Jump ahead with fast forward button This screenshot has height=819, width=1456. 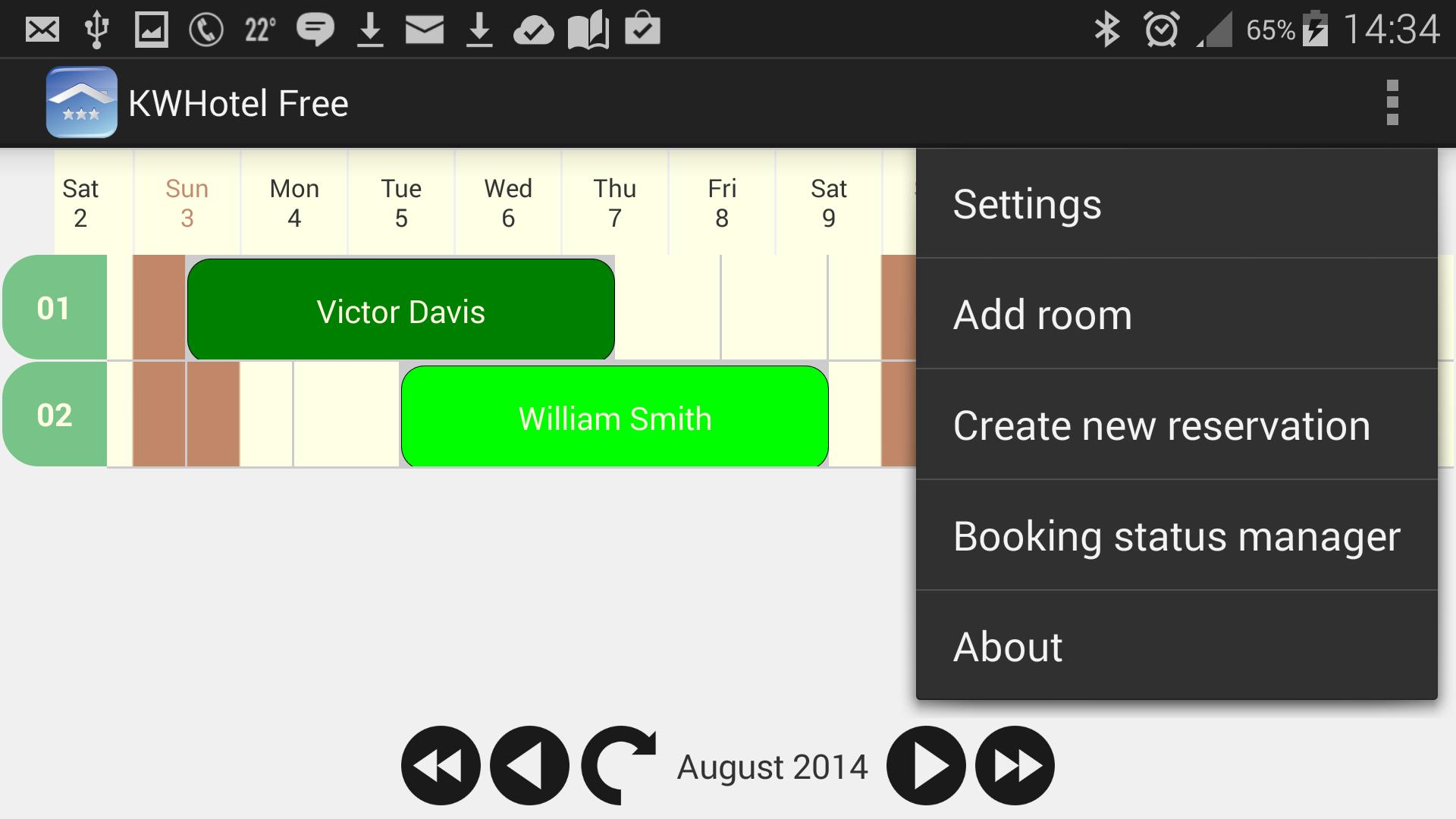[x=1015, y=765]
